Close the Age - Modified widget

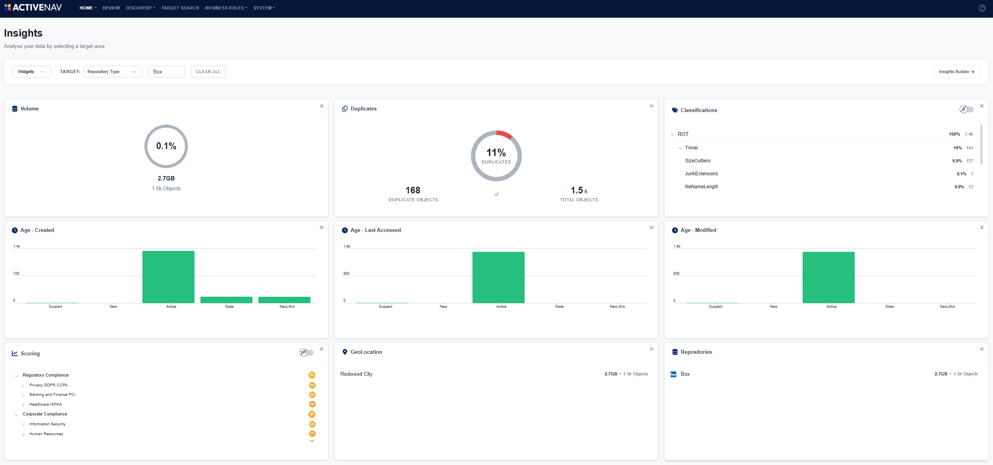[x=982, y=227]
